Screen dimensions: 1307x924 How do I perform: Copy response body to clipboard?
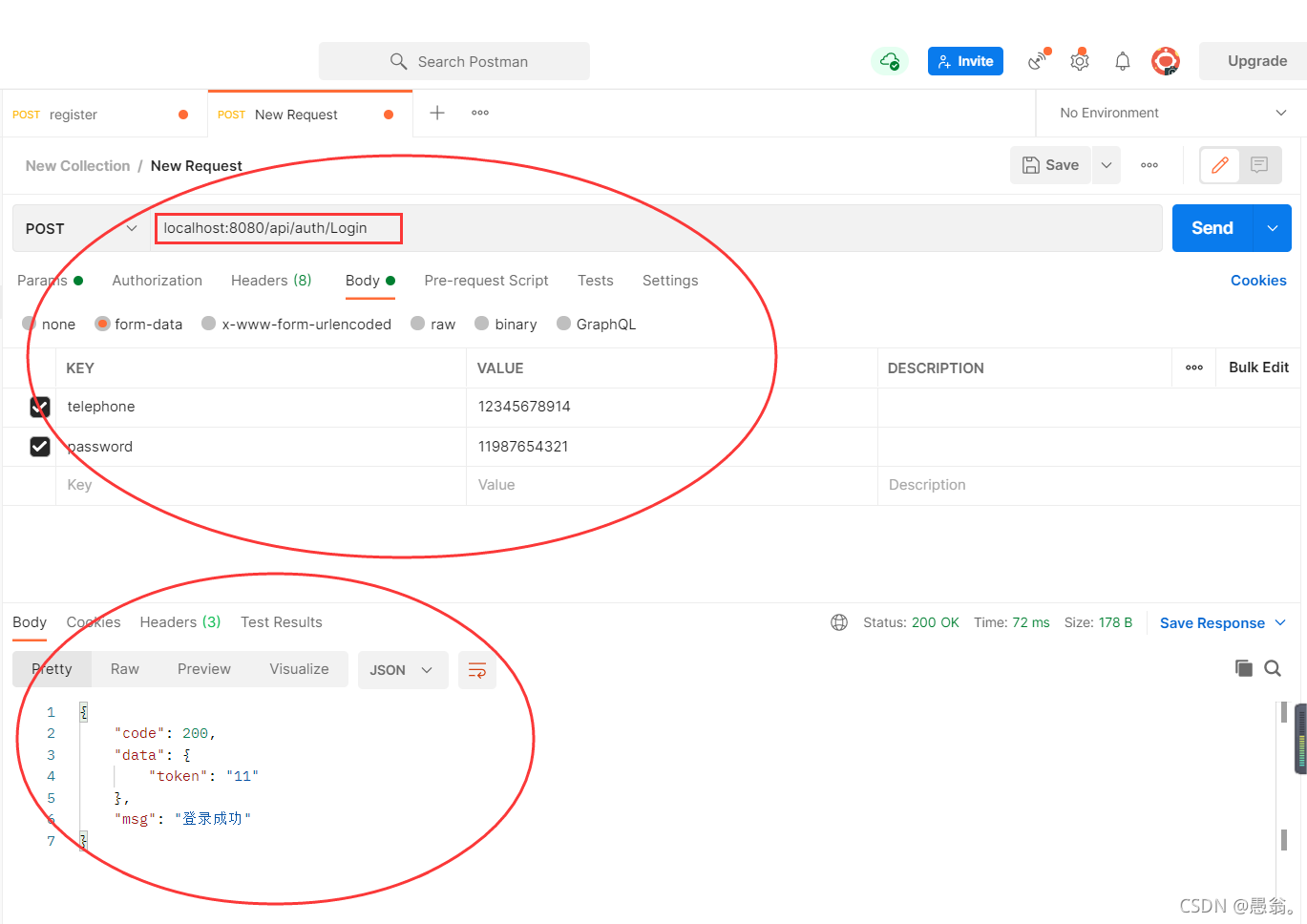[x=1243, y=668]
